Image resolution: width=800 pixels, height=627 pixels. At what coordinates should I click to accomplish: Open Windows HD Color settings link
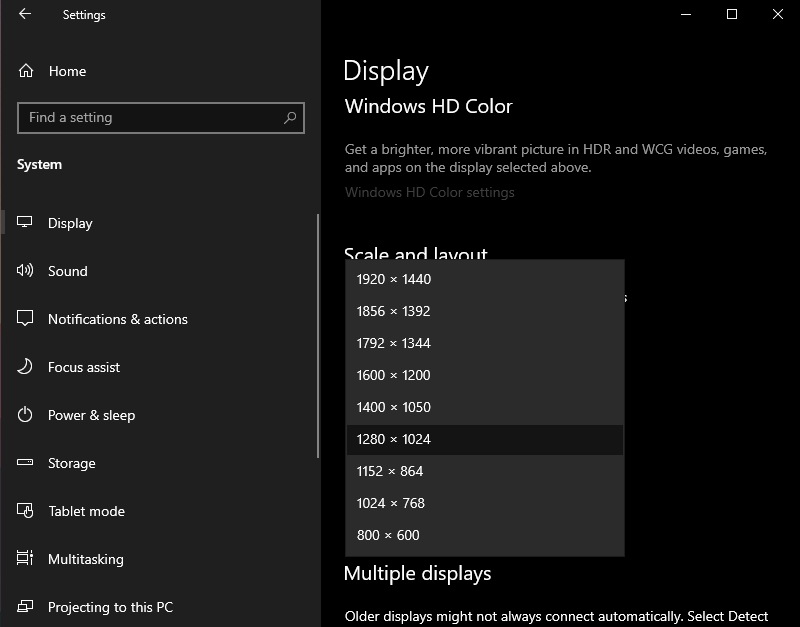click(430, 192)
